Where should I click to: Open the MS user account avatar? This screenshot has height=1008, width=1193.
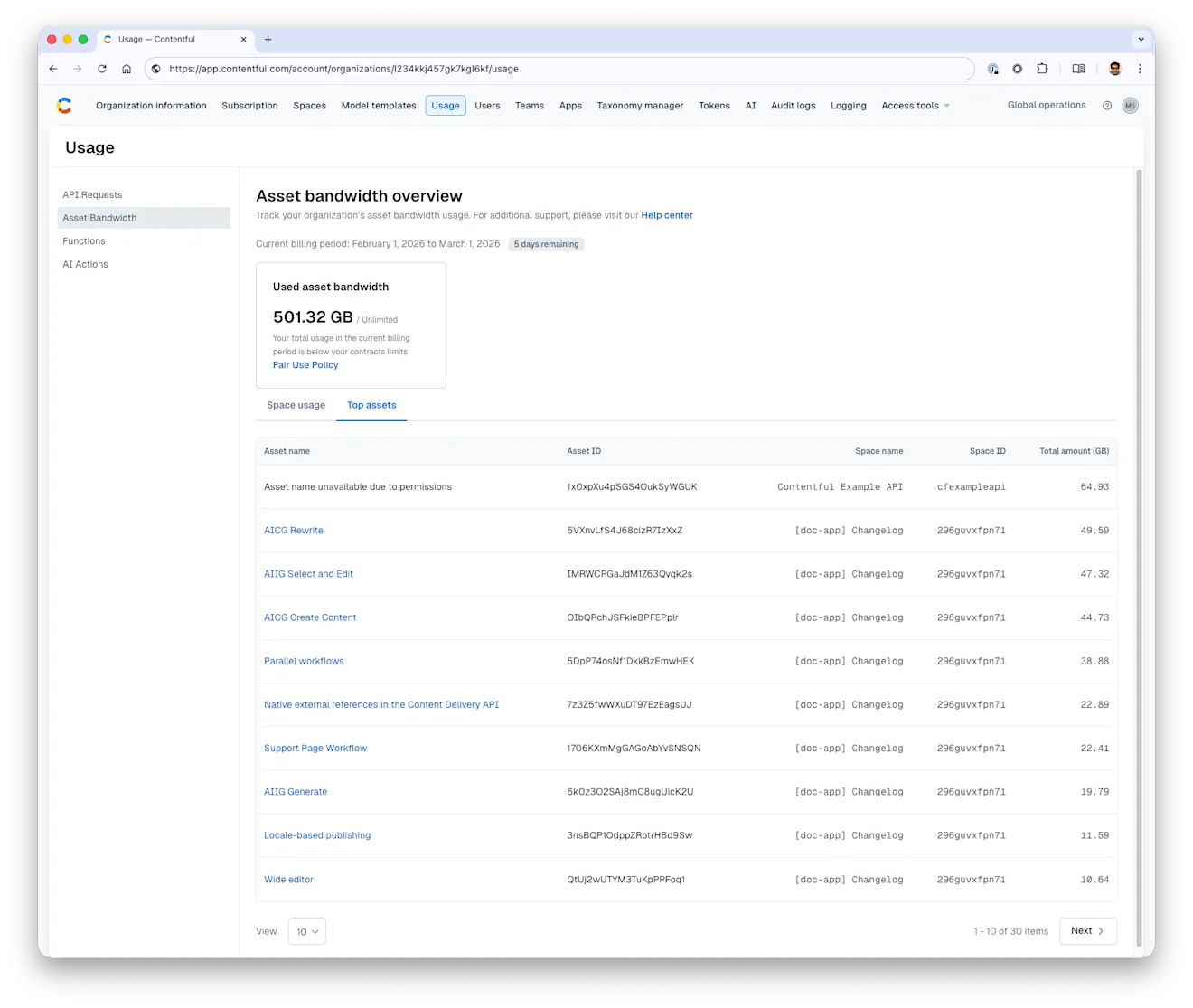[1130, 106]
